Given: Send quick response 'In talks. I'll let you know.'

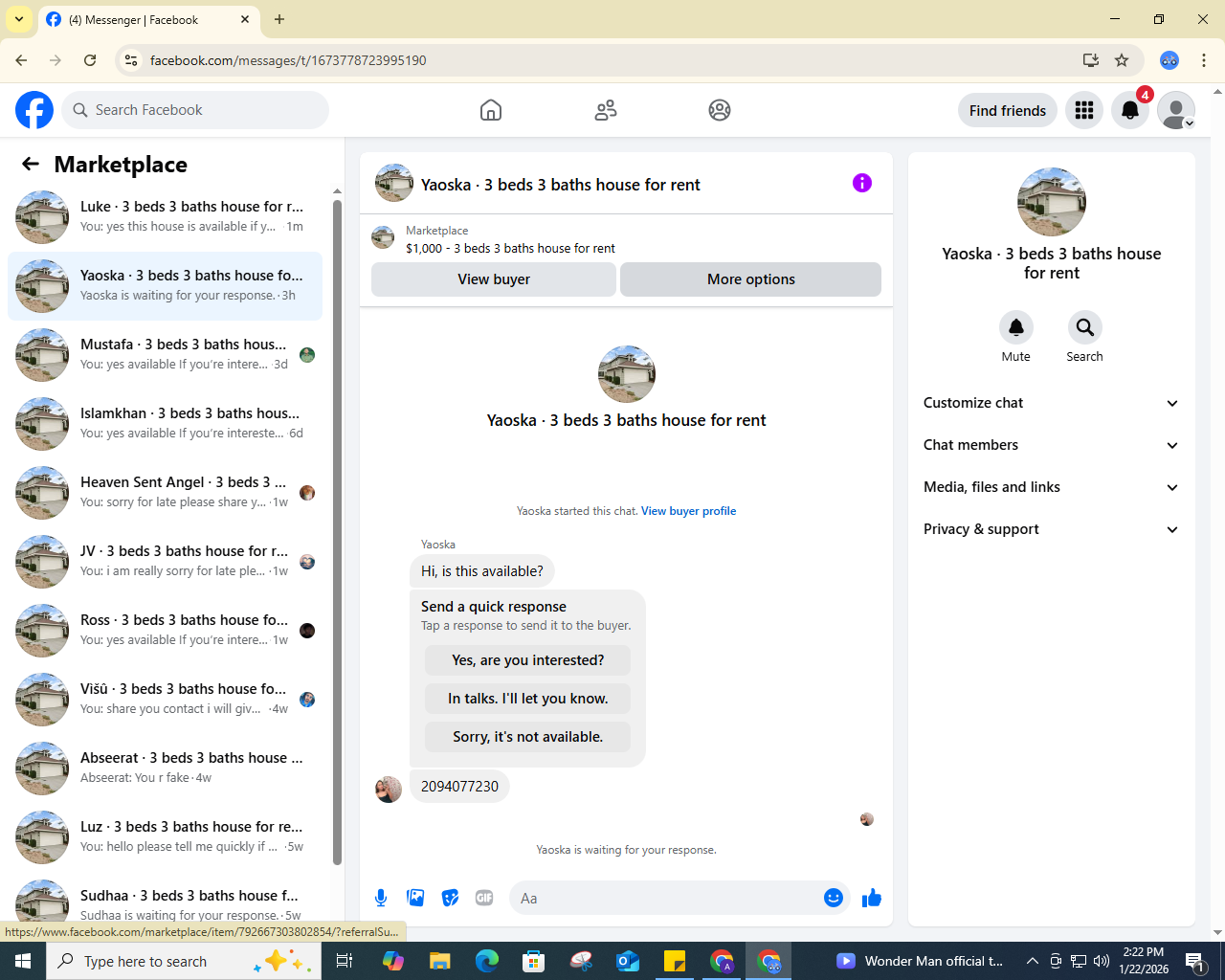Looking at the screenshot, I should click(528, 699).
